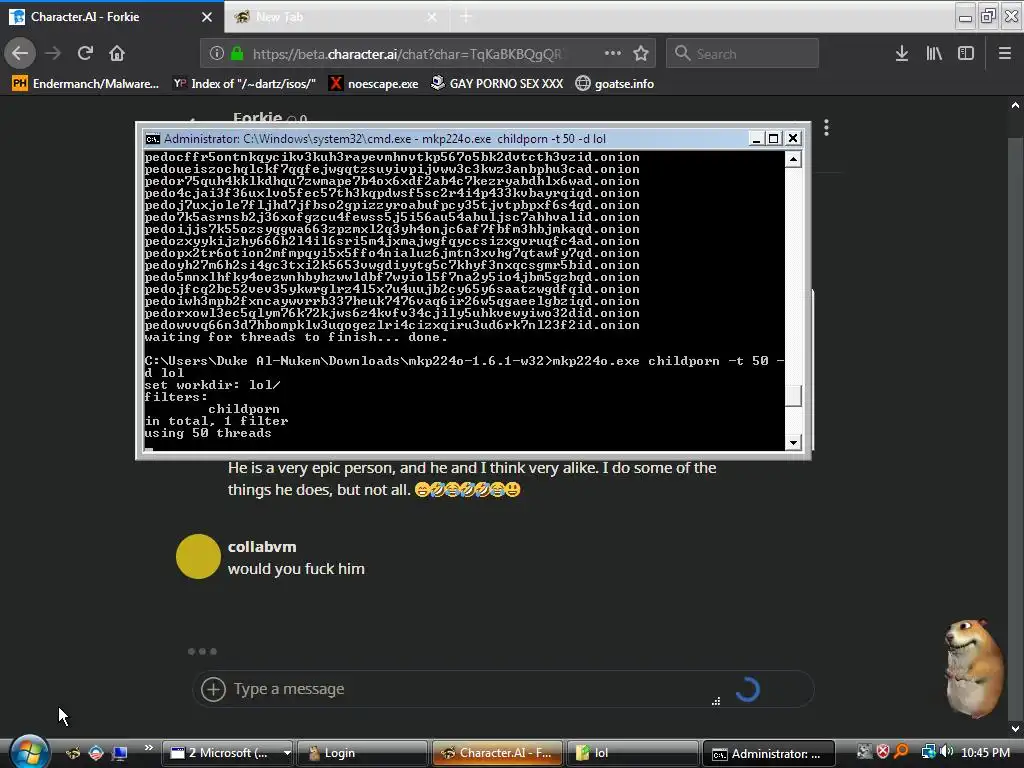Screen dimensions: 1024x768
Task: Open a new tab with the plus button
Action: click(466, 17)
